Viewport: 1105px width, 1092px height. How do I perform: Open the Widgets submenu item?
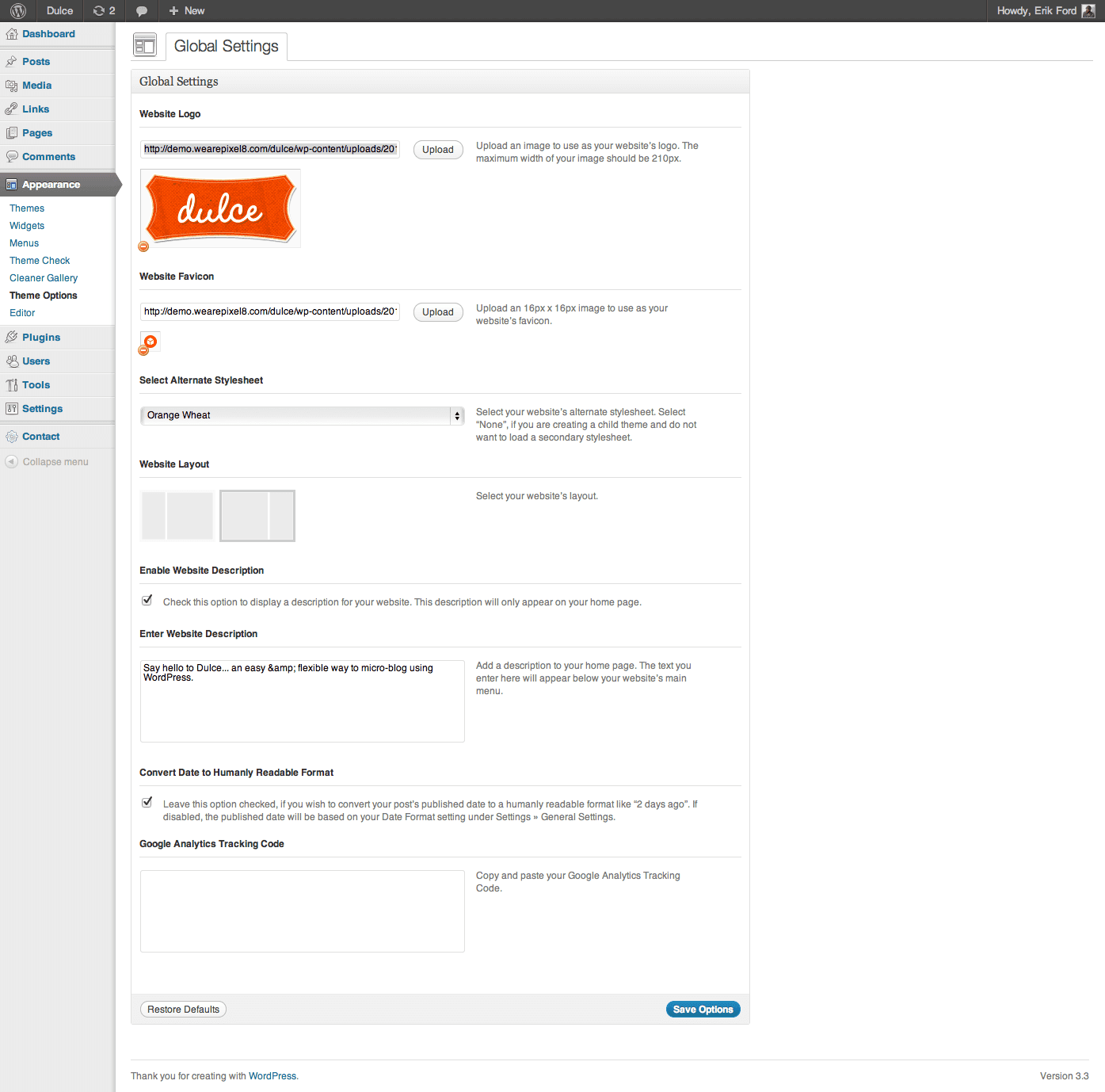point(27,226)
